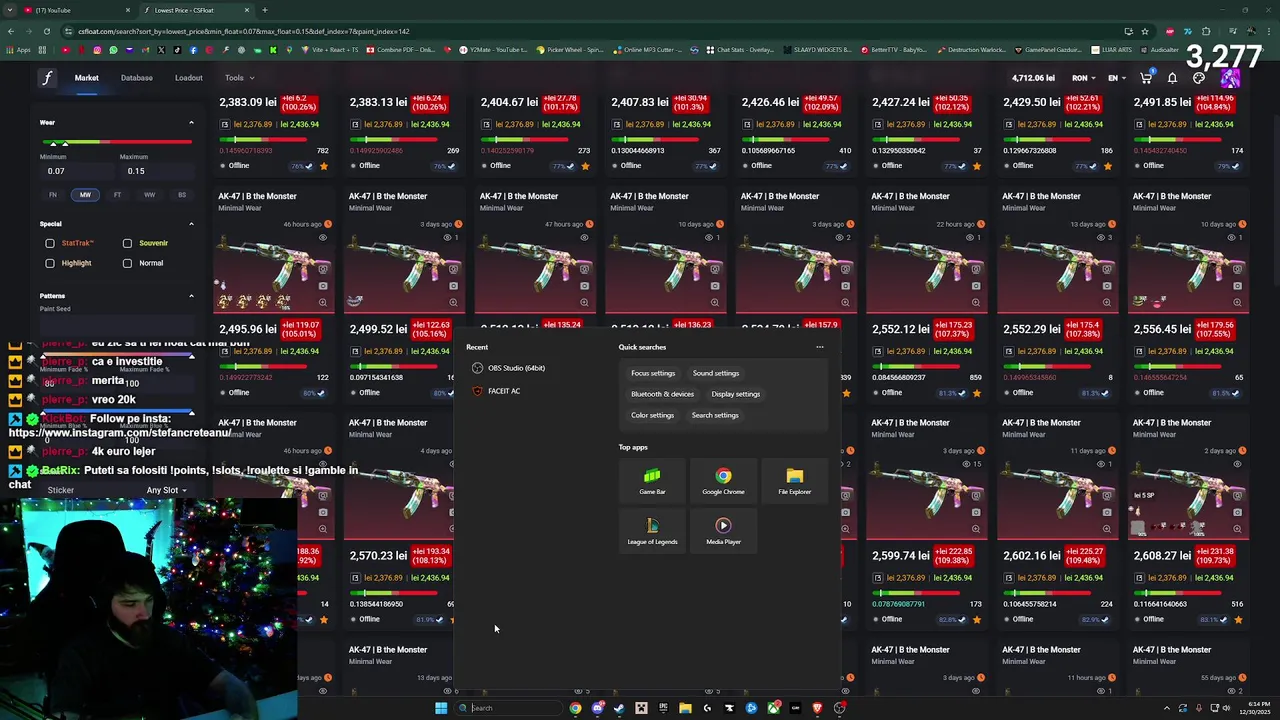Screen dimensions: 1280x720
Task: Open Xbox app from the taskbar
Action: [773, 708]
